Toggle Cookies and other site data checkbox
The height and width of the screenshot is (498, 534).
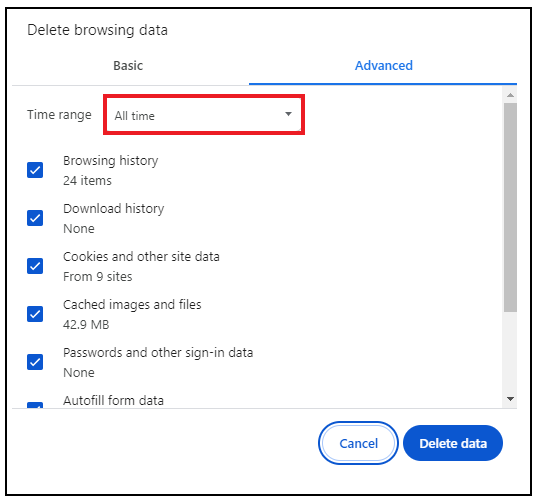click(x=35, y=266)
